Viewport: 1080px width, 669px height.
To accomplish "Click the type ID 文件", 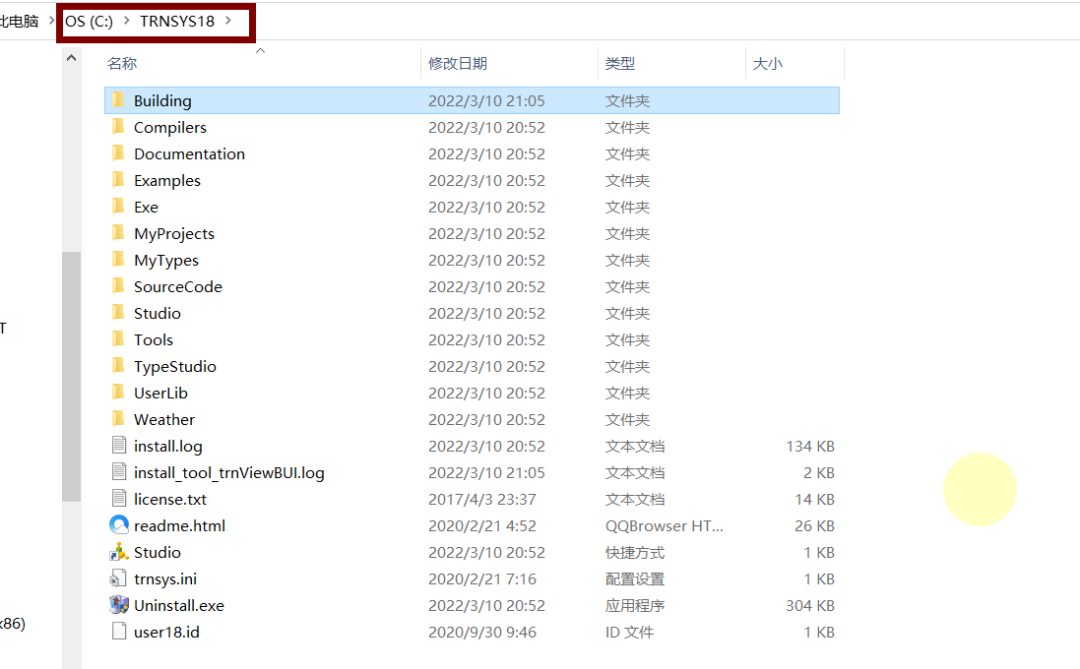I will point(629,632).
